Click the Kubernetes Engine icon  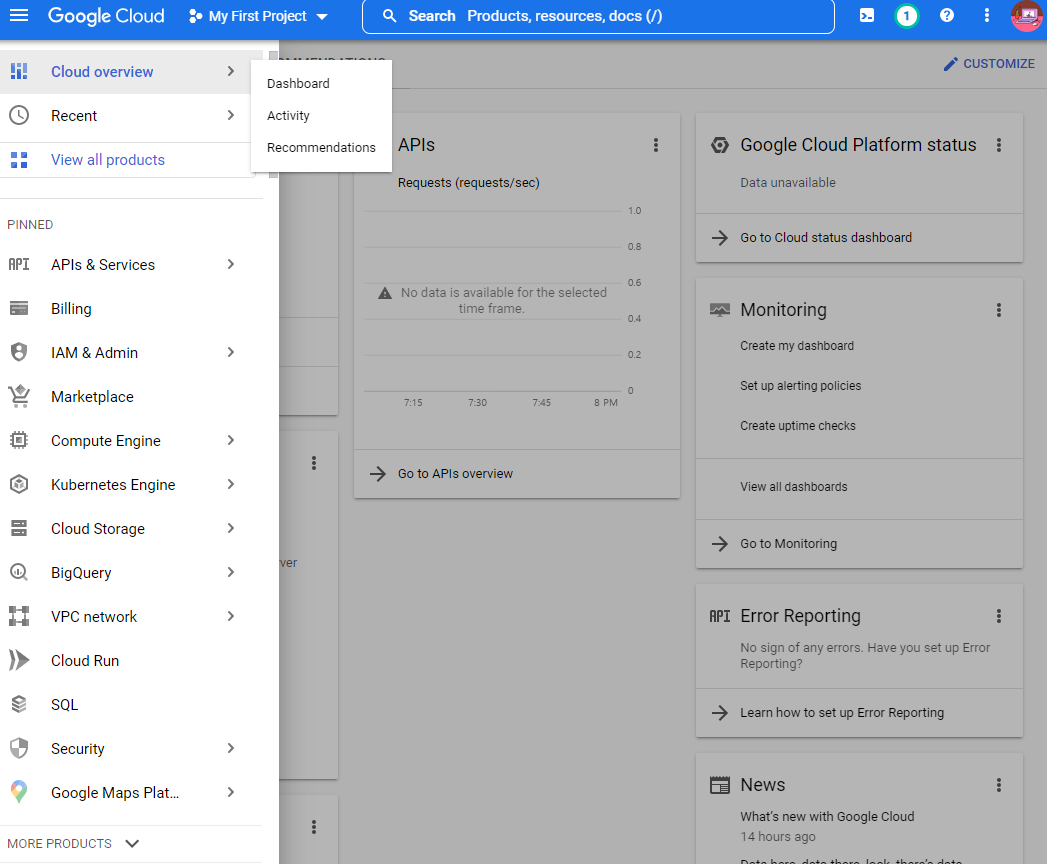point(19,484)
